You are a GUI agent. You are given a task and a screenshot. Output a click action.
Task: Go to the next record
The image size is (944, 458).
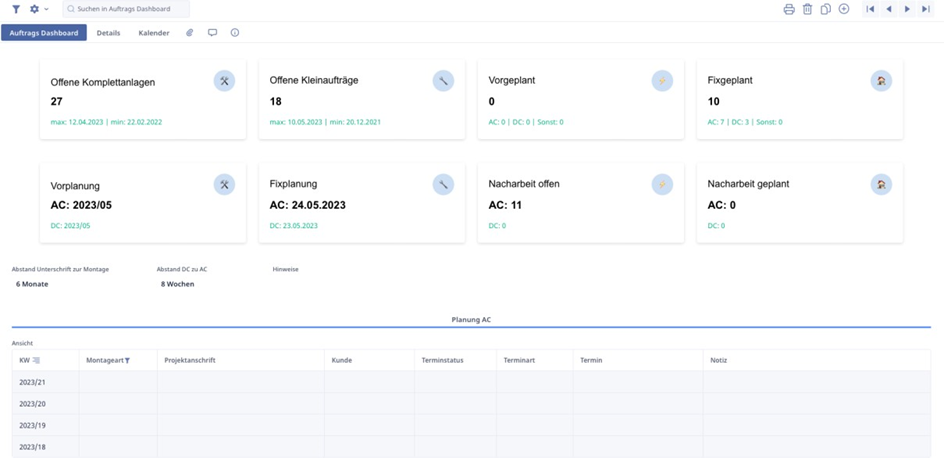[x=907, y=9]
